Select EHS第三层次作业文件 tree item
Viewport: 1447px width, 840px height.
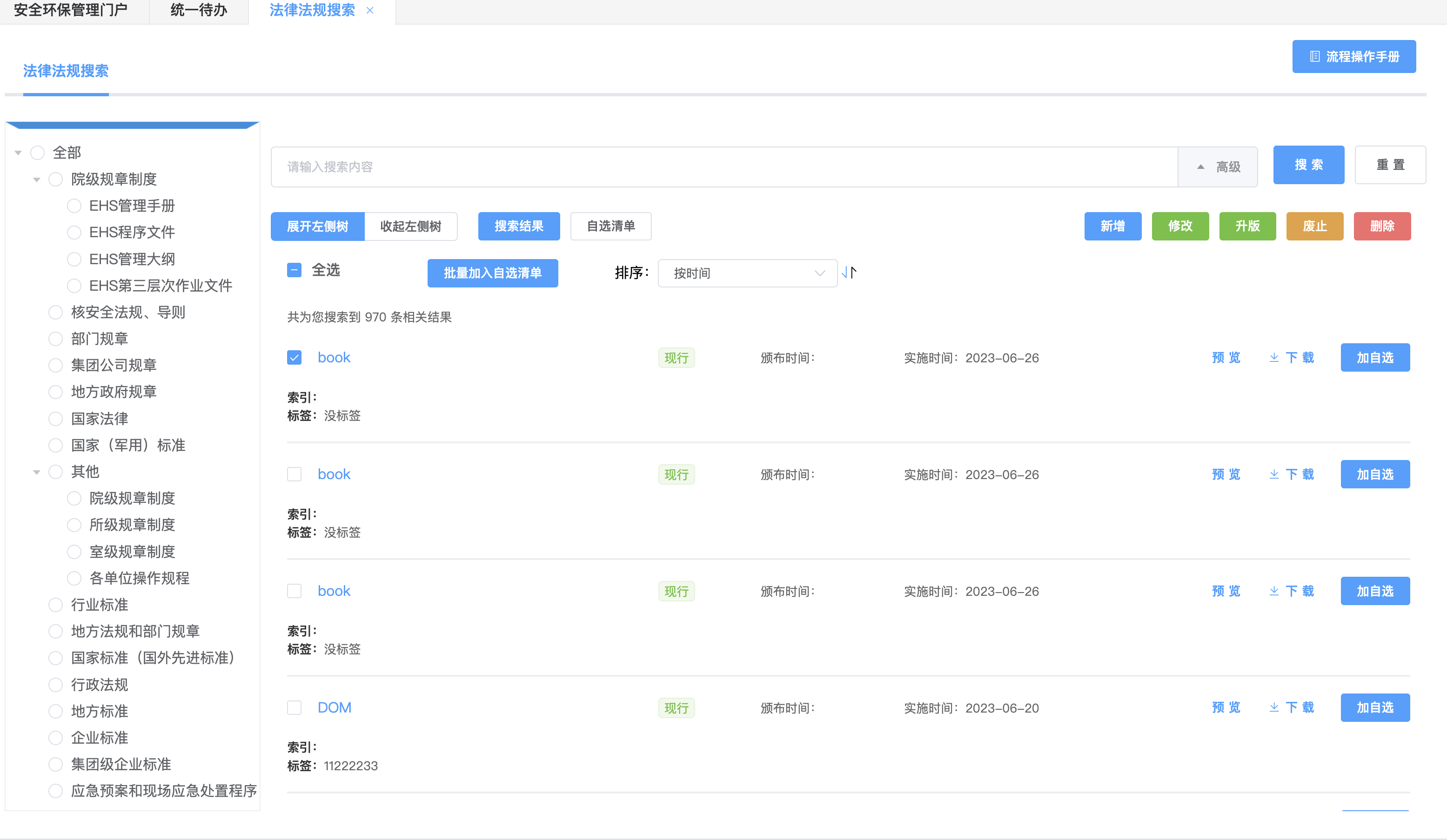tap(161, 286)
